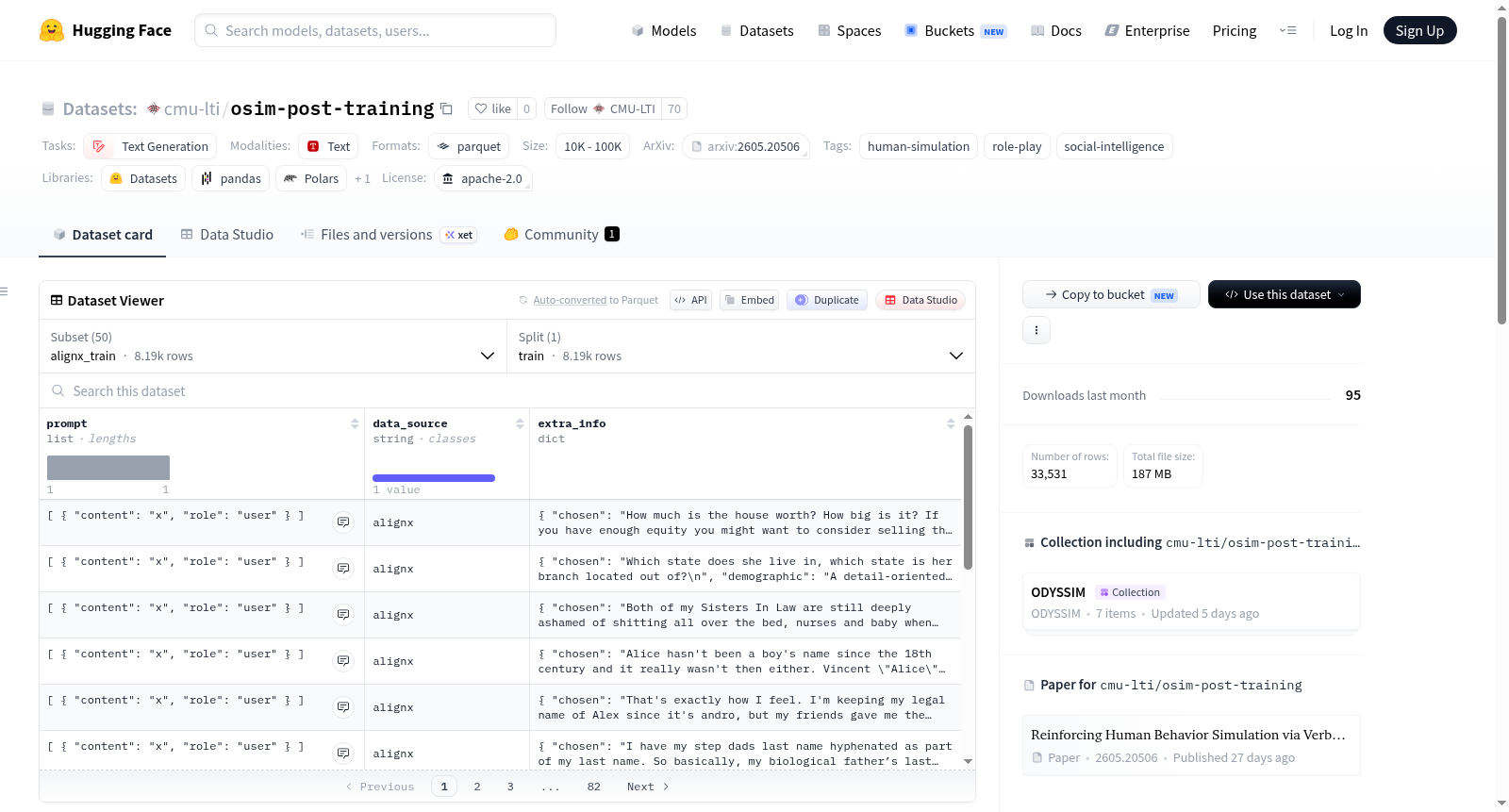Focus the Search models, datasets, users field
Viewport: 1509px width, 812px height.
pyautogui.click(x=375, y=30)
